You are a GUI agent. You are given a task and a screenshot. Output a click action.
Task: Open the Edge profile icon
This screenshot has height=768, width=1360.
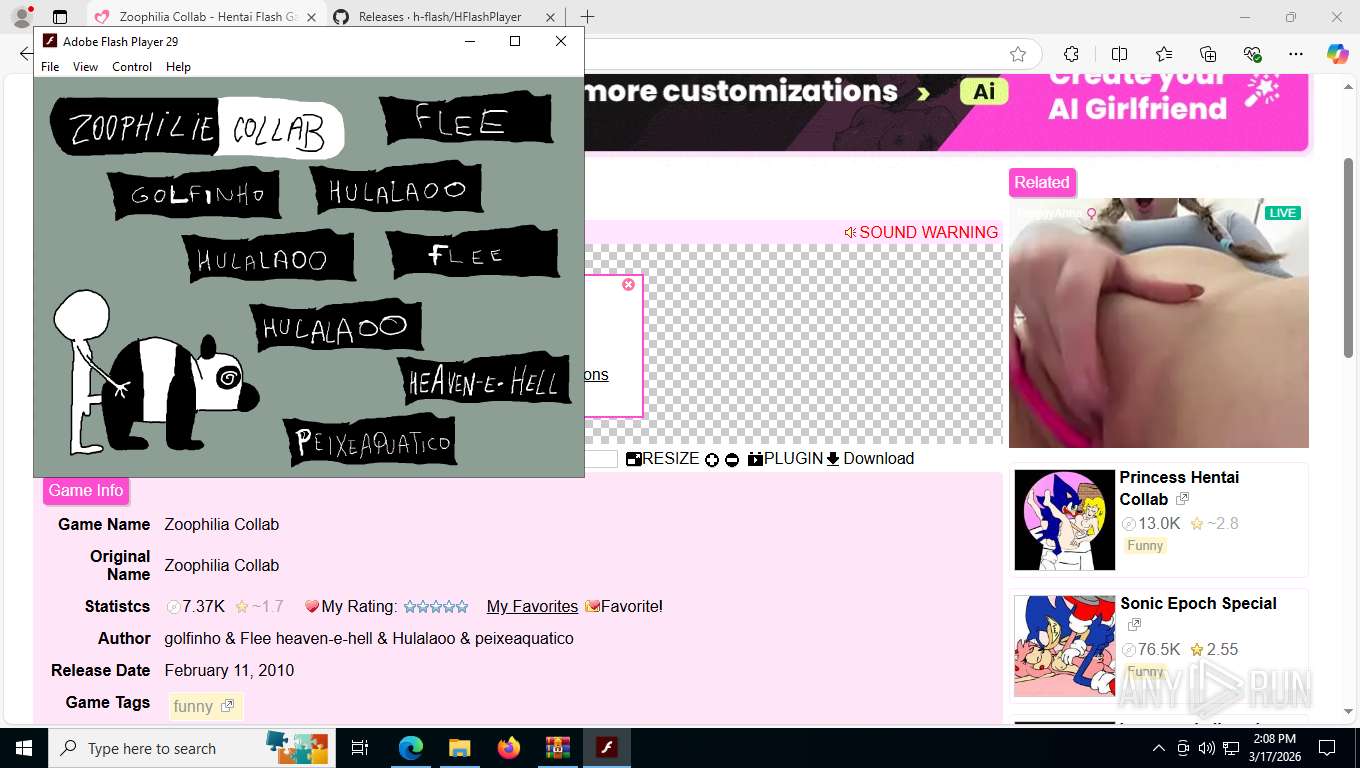click(x=22, y=17)
